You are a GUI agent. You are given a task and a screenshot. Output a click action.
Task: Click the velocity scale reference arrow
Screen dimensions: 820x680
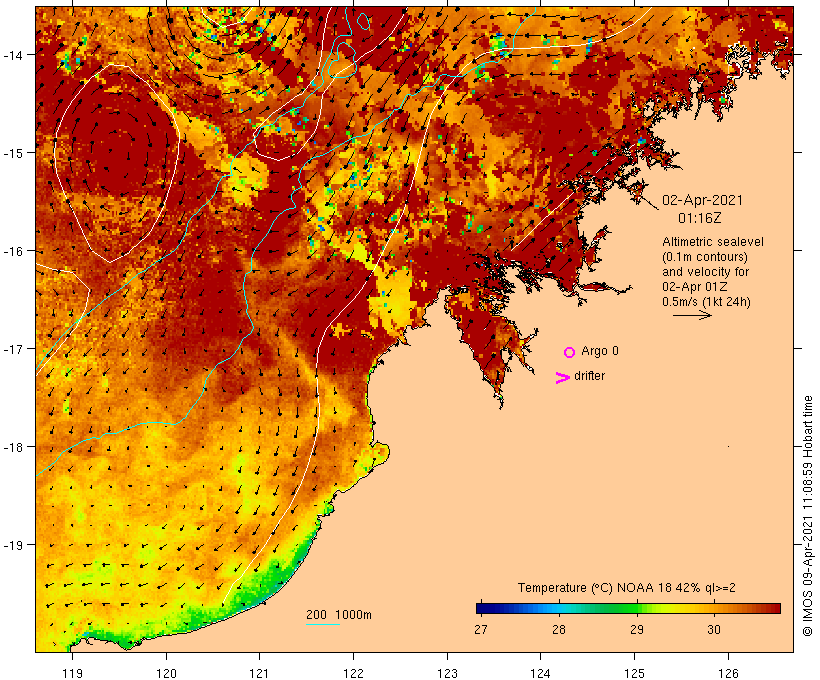(692, 315)
